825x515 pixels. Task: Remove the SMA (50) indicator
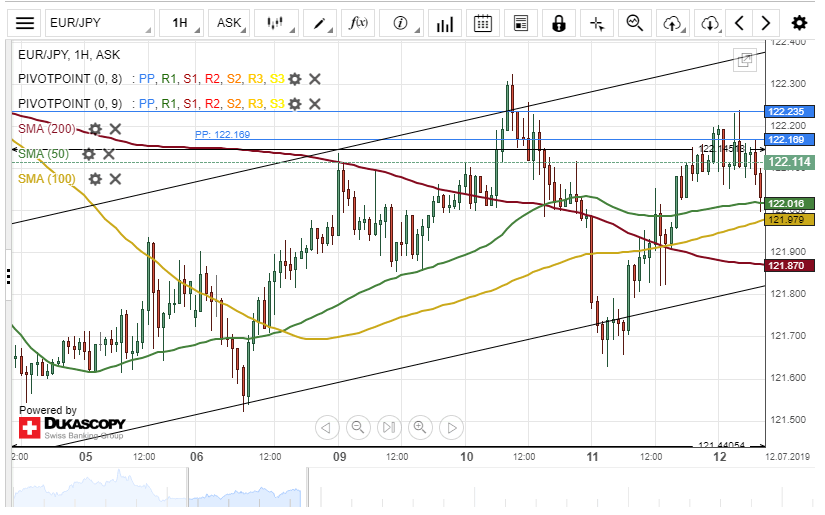point(109,154)
